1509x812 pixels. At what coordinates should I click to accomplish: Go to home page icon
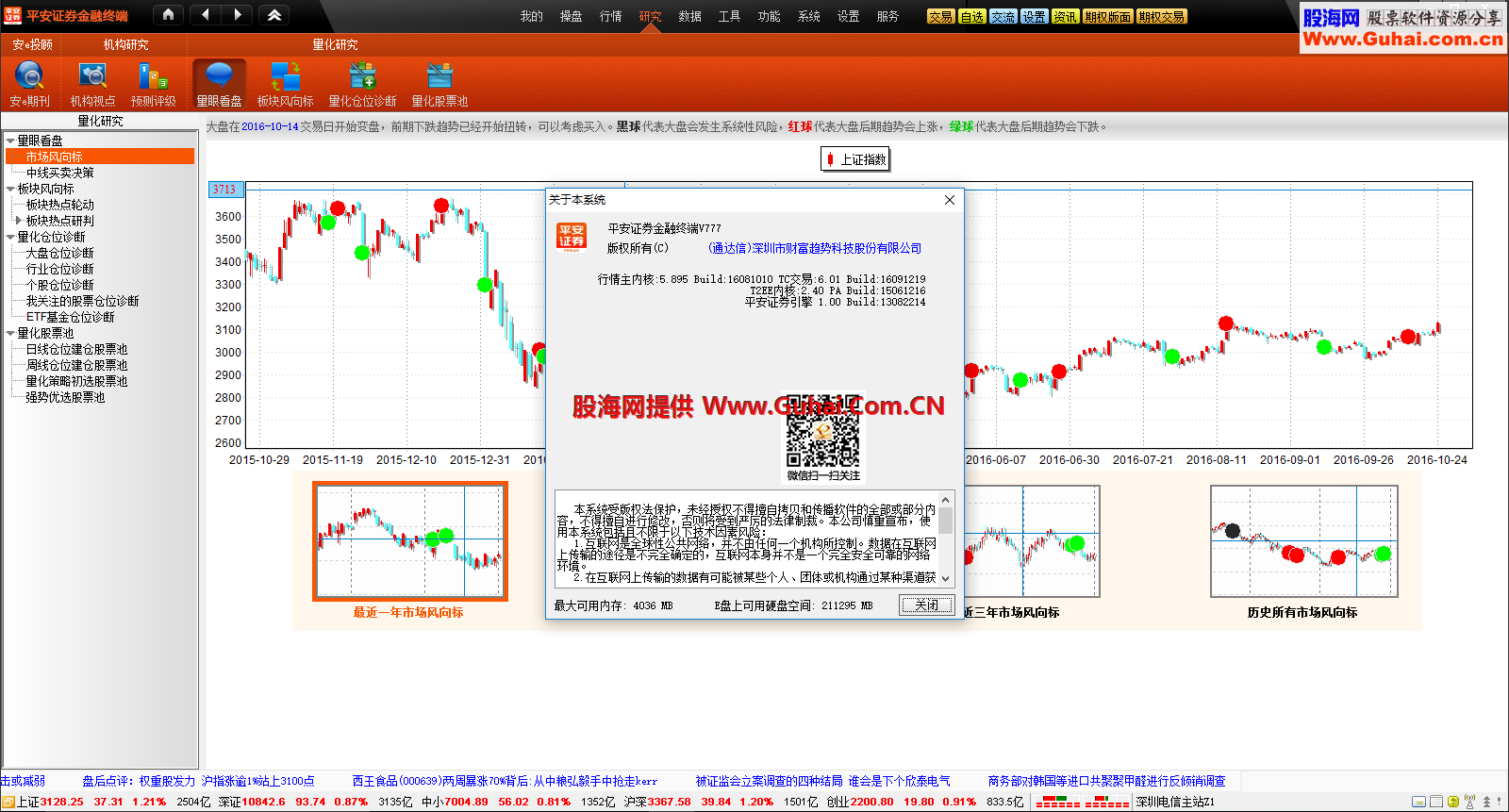point(168,14)
